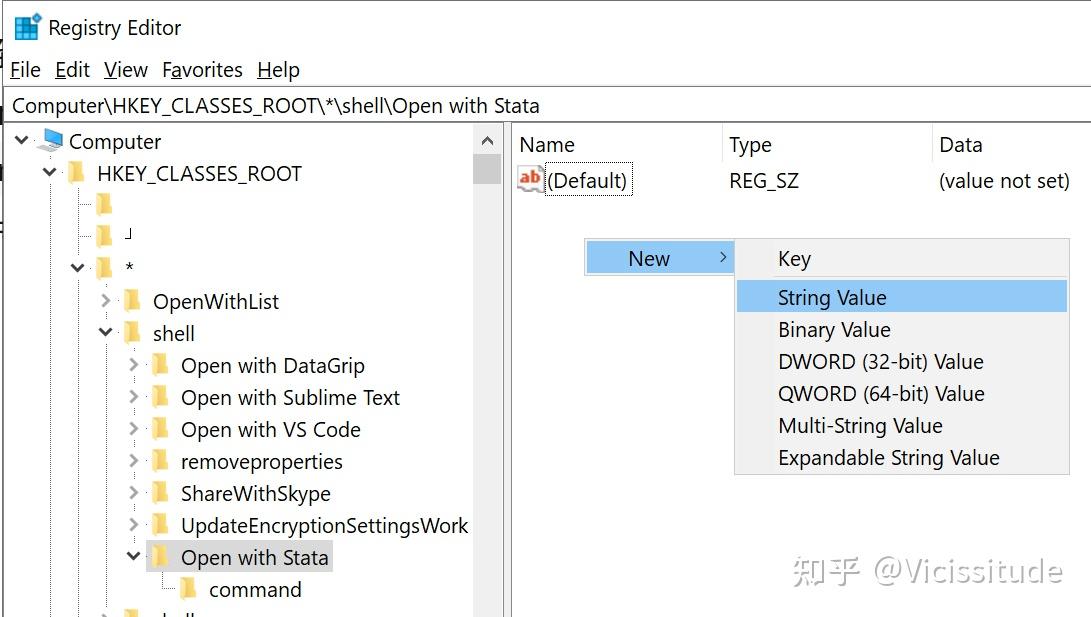Click the ShareWithSkype folder icon
Image resolution: width=1091 pixels, height=617 pixels.
coord(160,494)
